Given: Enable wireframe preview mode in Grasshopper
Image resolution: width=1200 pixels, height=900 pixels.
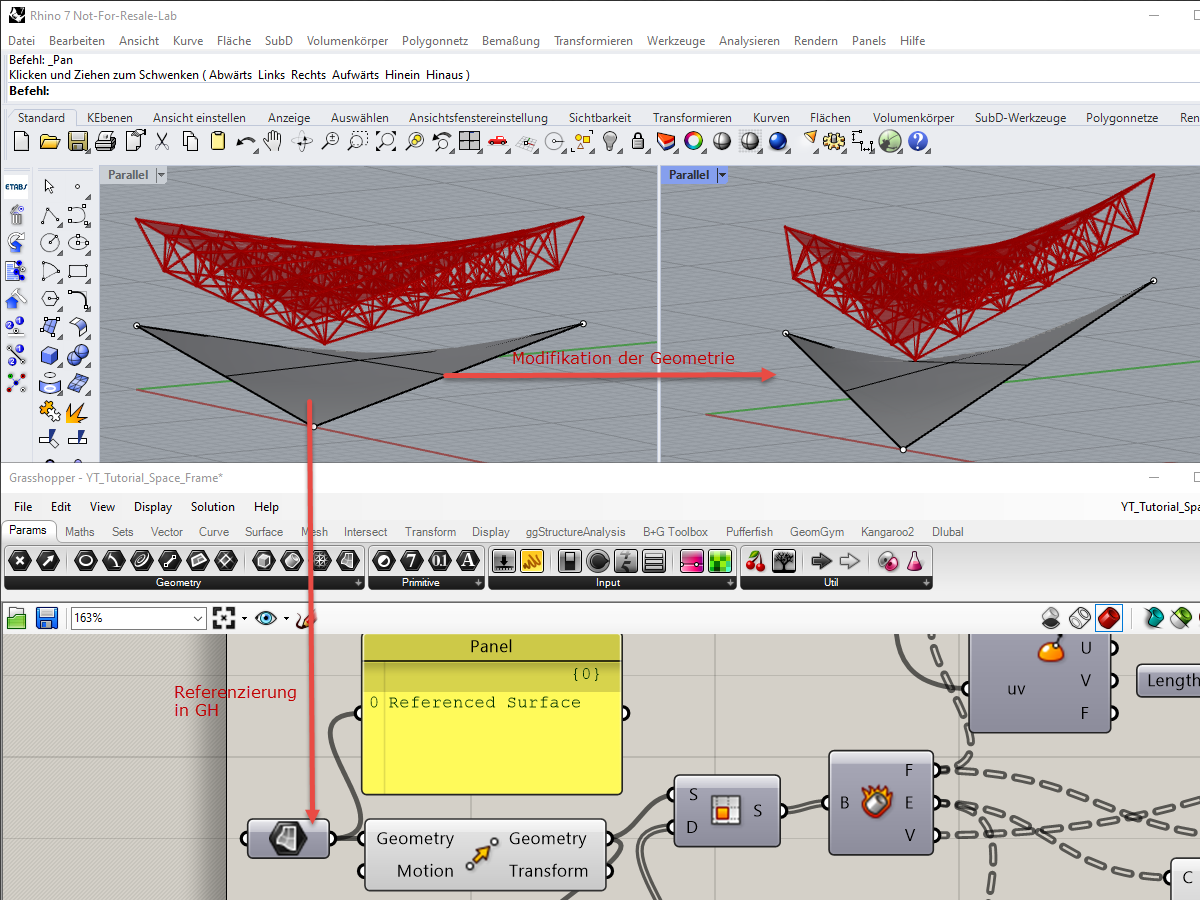Looking at the screenshot, I should [x=1080, y=618].
